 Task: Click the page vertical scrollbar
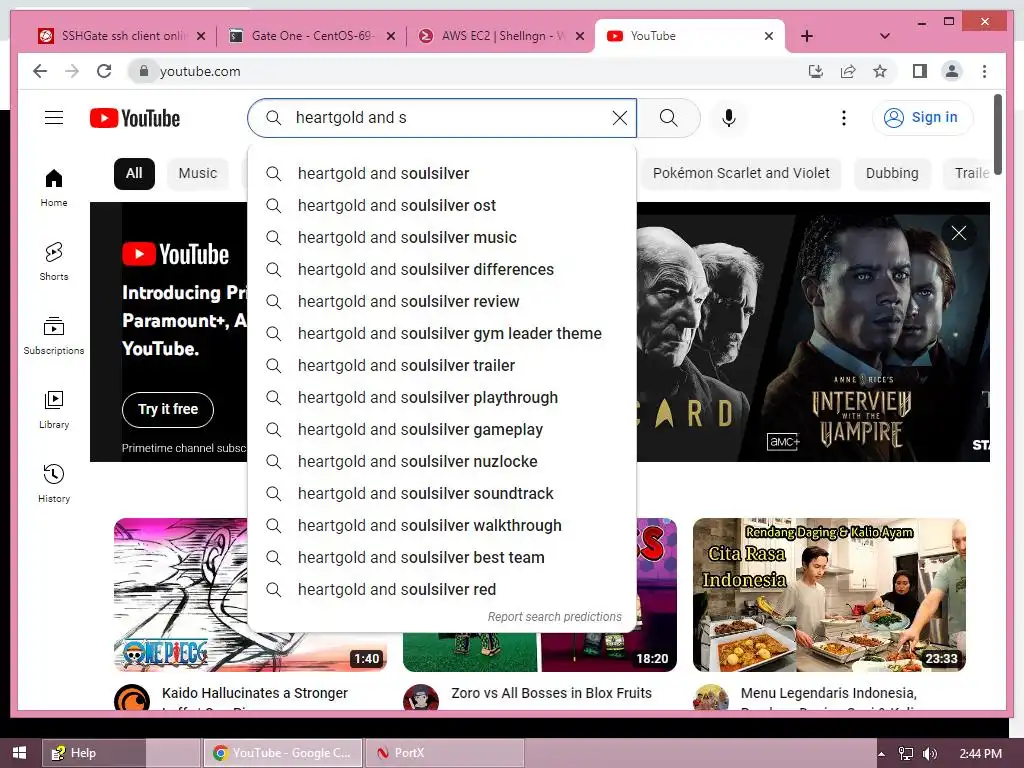998,134
